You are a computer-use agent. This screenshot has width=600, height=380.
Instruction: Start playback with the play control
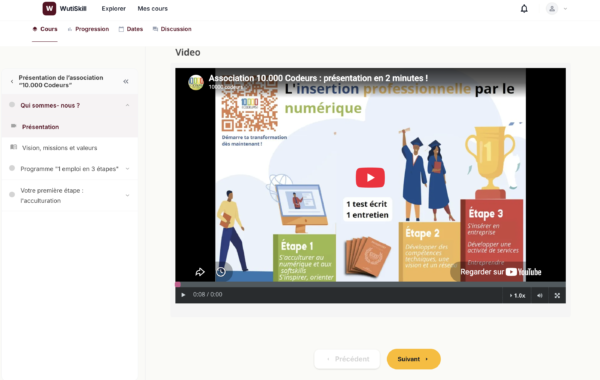tap(183, 295)
